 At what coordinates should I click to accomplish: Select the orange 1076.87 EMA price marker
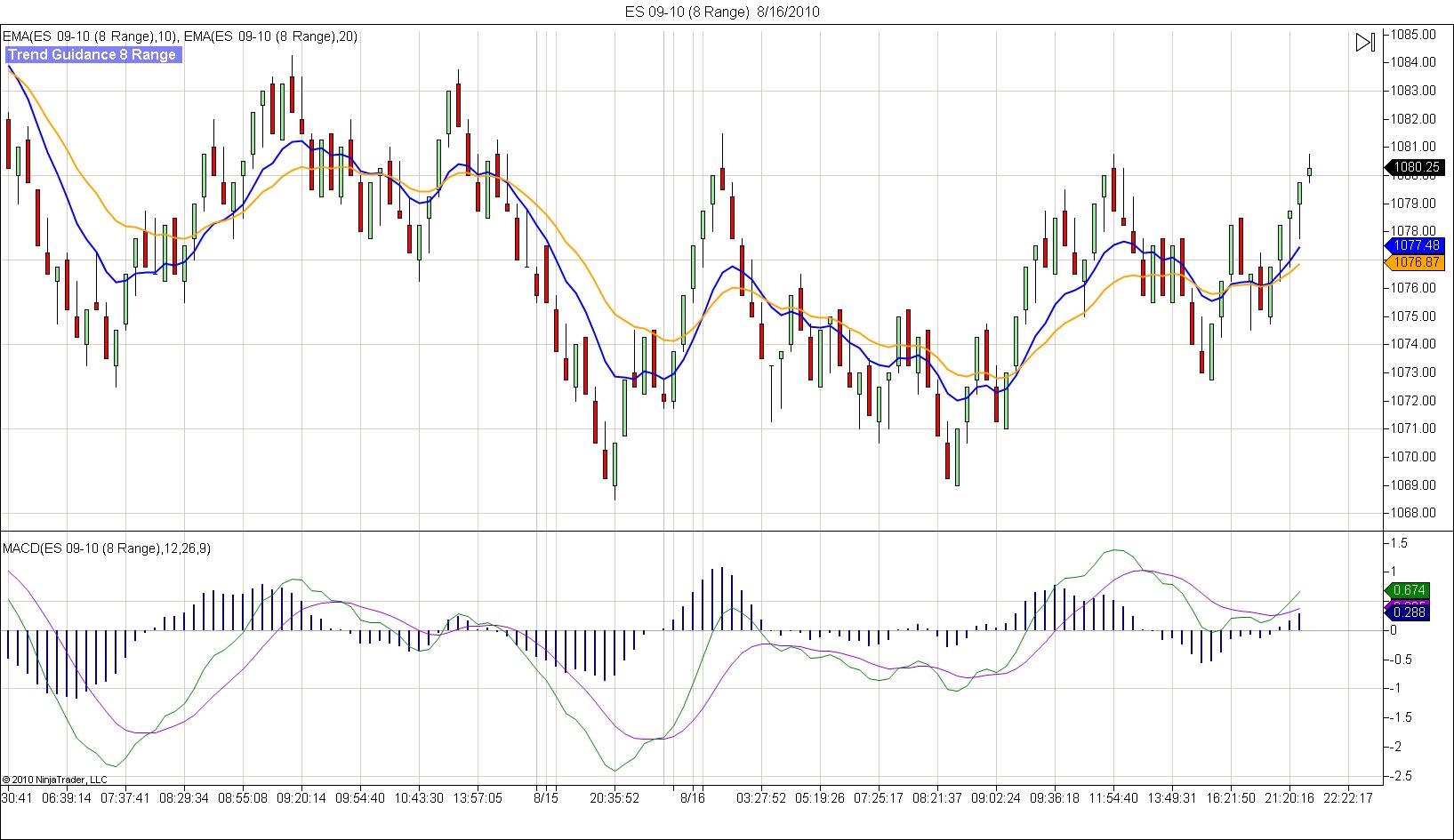tap(1414, 262)
